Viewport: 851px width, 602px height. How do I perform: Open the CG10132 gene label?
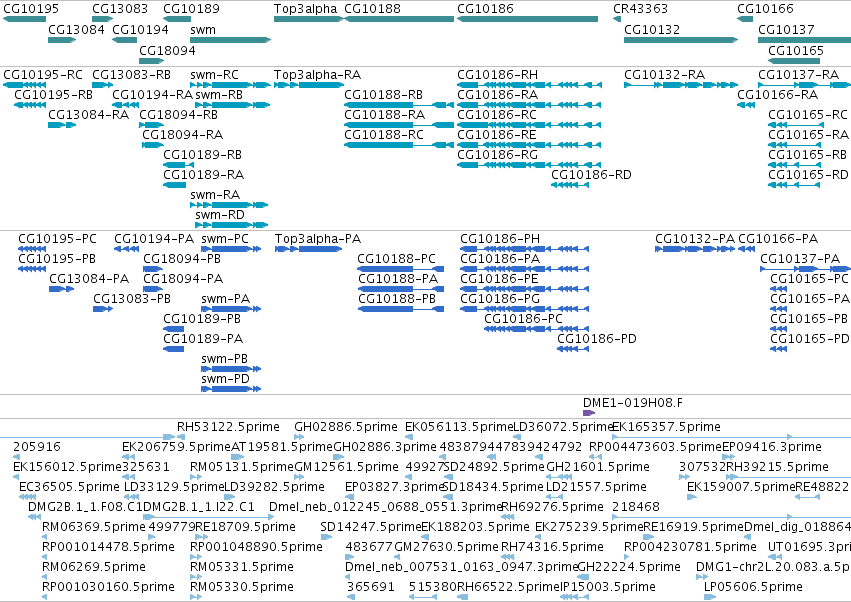point(652,29)
